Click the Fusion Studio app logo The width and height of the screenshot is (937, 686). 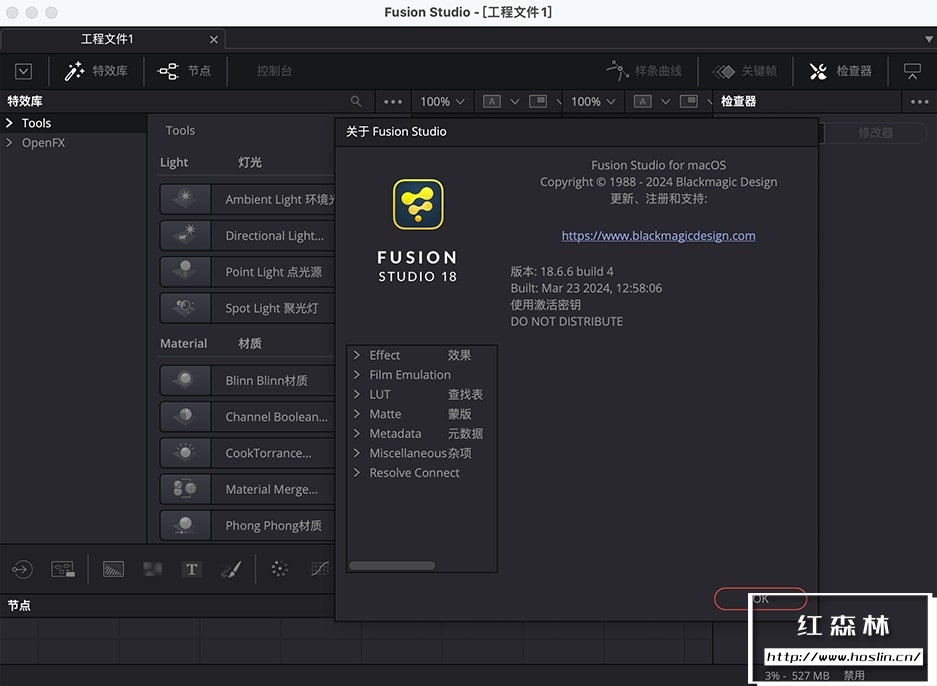tap(418, 204)
